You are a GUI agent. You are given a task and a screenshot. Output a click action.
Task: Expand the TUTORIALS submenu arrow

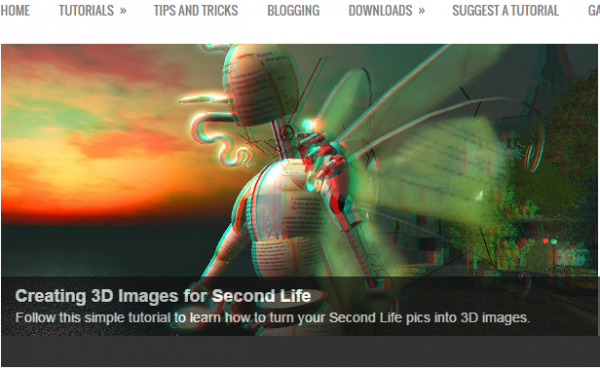pyautogui.click(x=123, y=11)
